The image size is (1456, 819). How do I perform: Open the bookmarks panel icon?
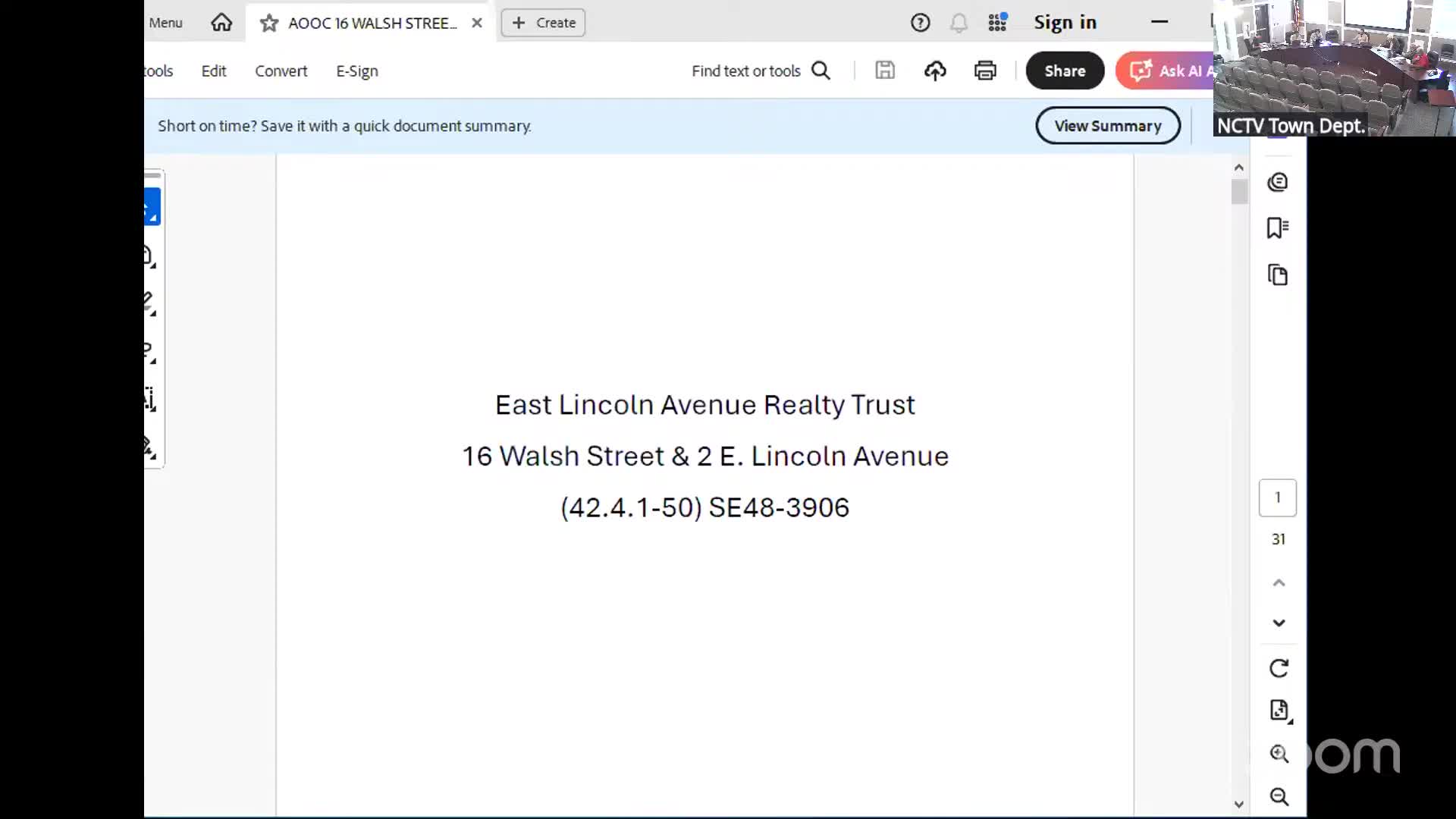[1278, 227]
